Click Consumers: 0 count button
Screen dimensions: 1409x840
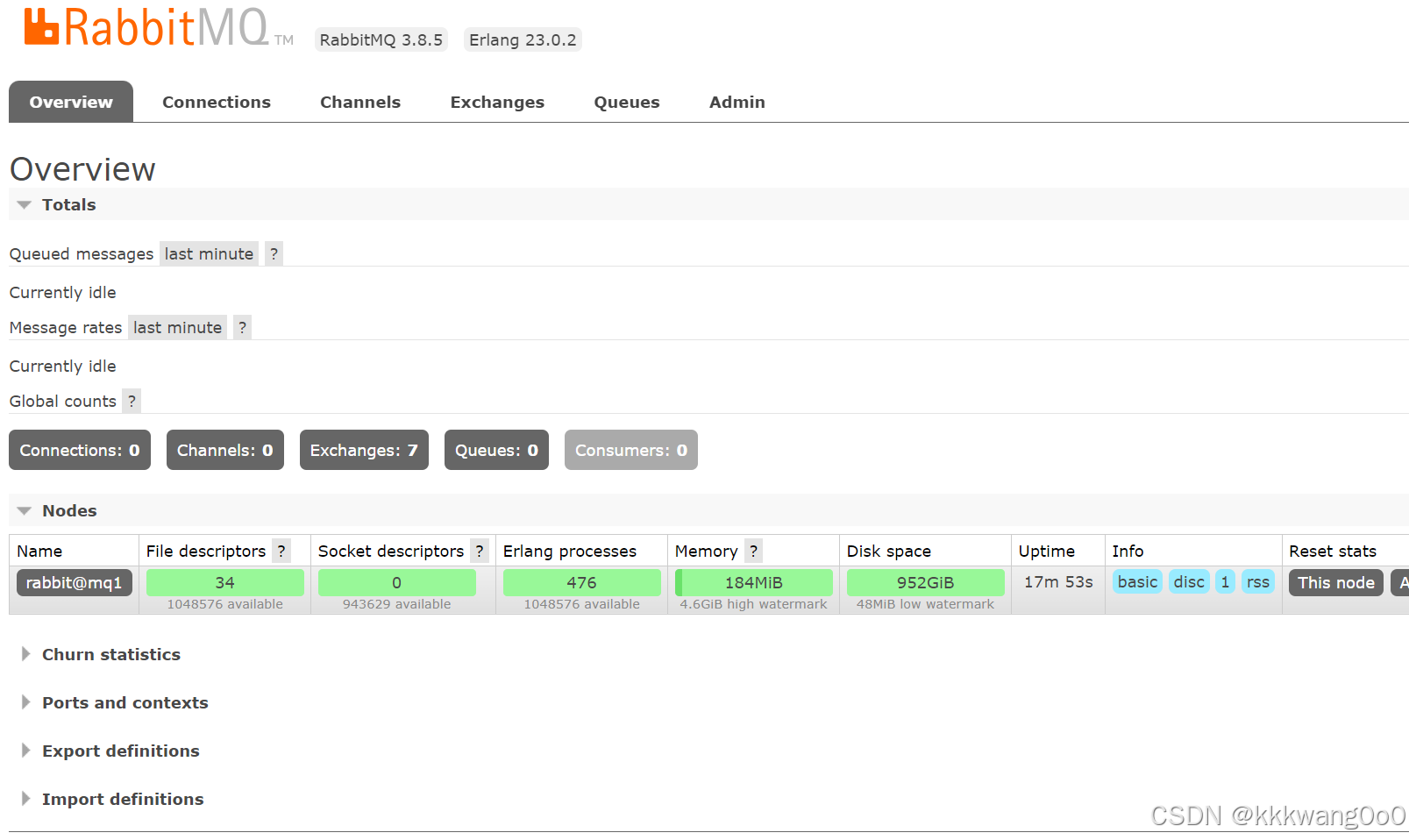click(x=631, y=450)
